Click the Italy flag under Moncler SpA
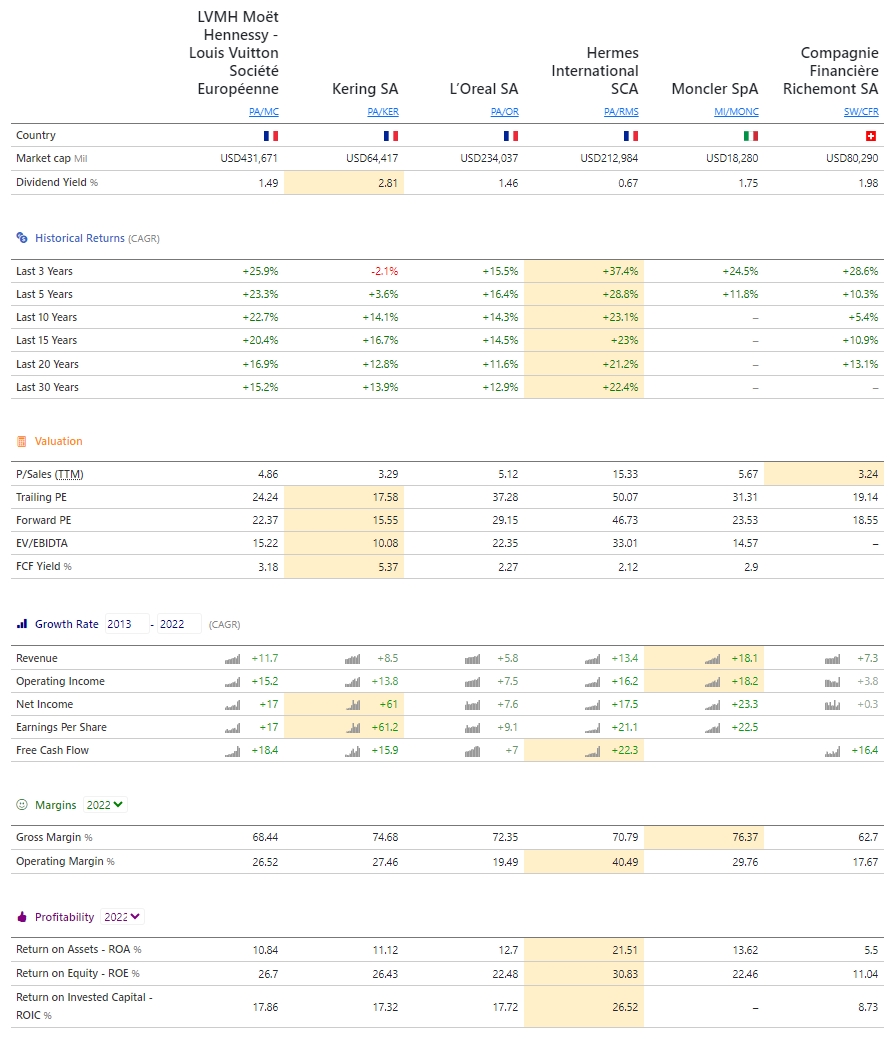 coord(751,136)
